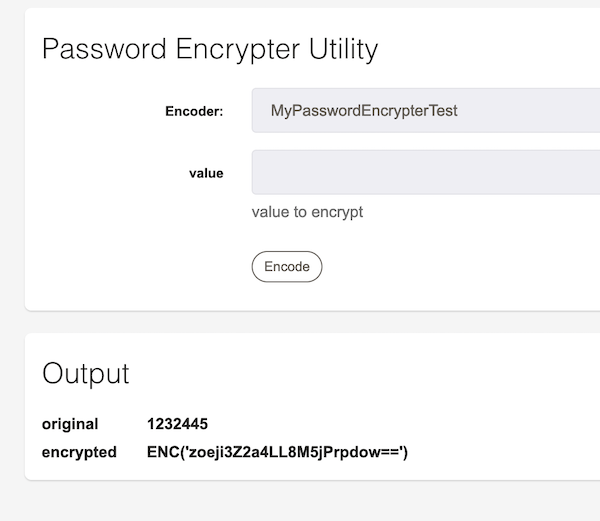Screen dimensions: 600x521
Task: Click the MyPasswordEncrypterTest text in Encoder field
Action: (x=364, y=111)
